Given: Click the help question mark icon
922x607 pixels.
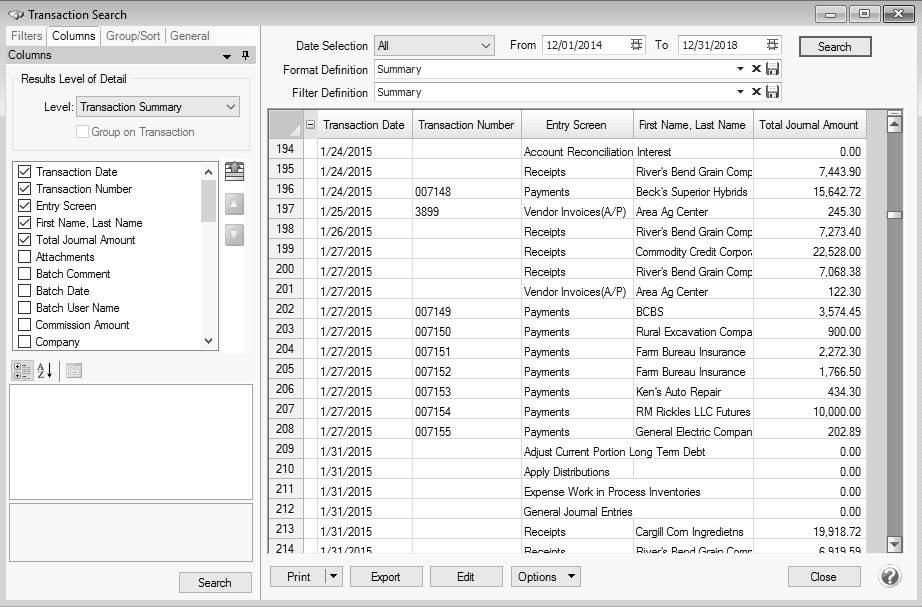Looking at the screenshot, I should coord(888,577).
